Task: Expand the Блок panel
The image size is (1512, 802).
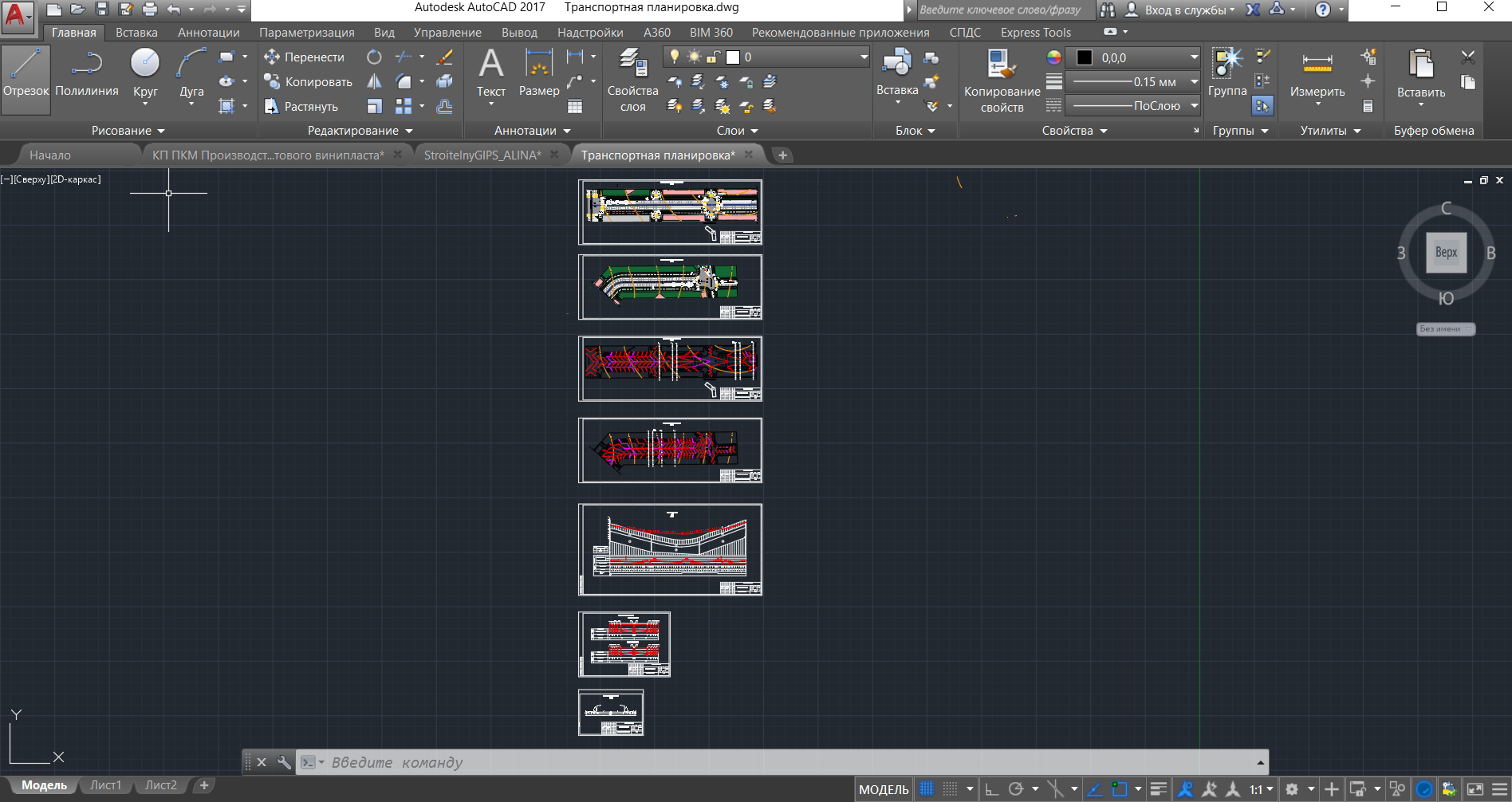Action: (915, 131)
